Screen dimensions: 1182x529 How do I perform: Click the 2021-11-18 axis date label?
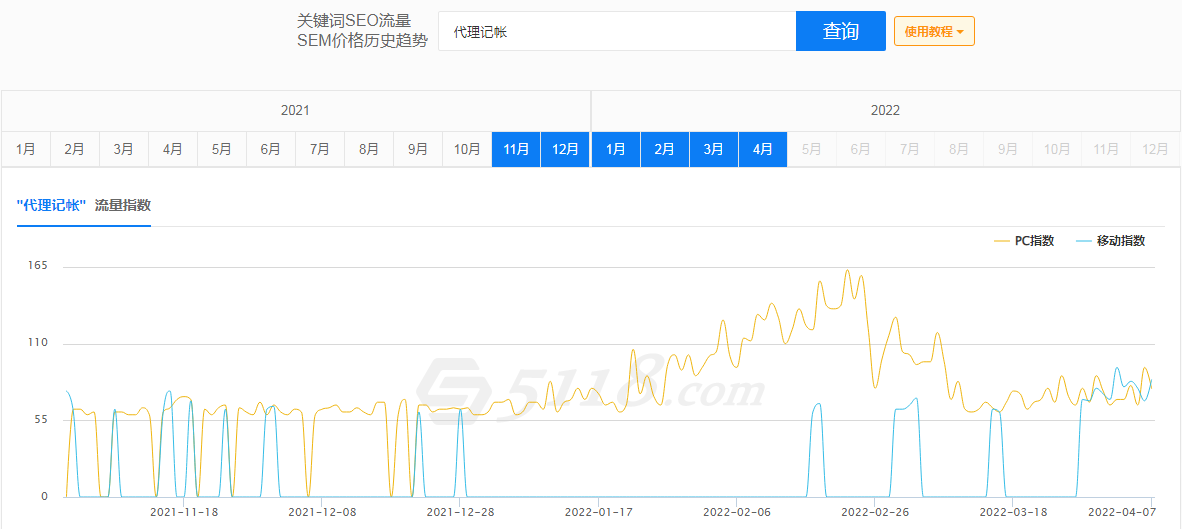184,512
